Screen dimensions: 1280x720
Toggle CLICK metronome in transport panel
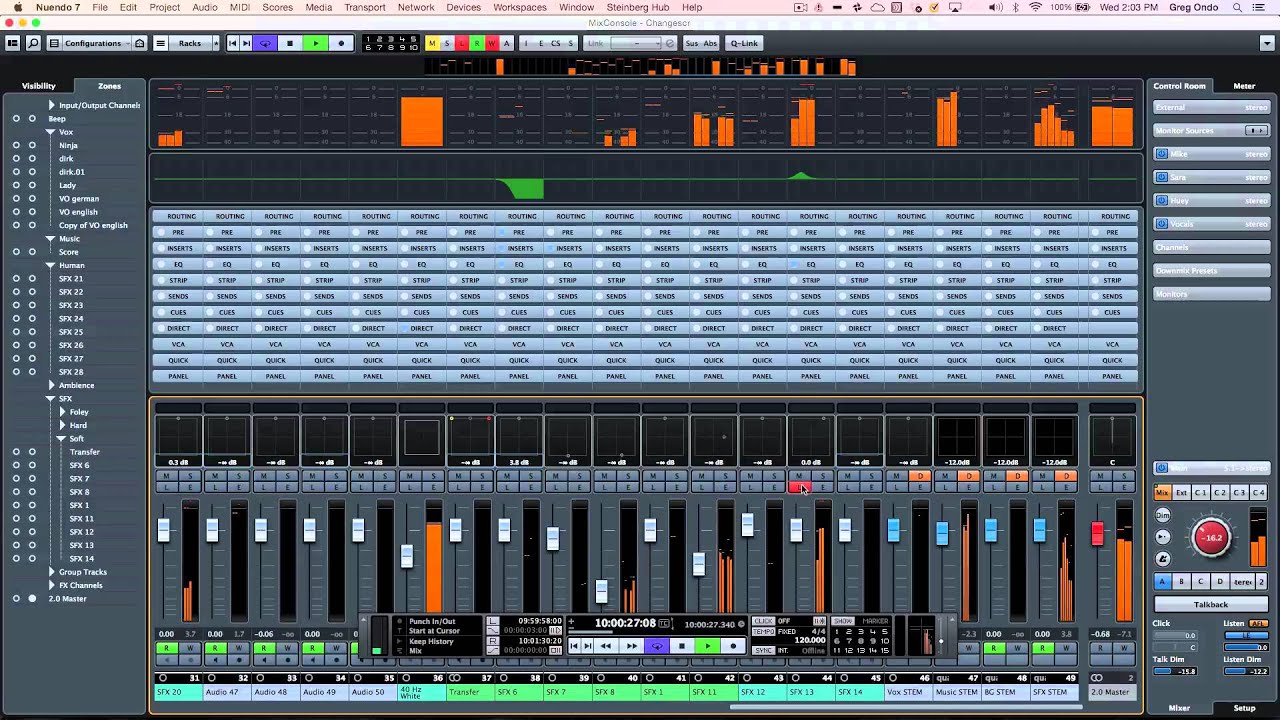[x=764, y=621]
